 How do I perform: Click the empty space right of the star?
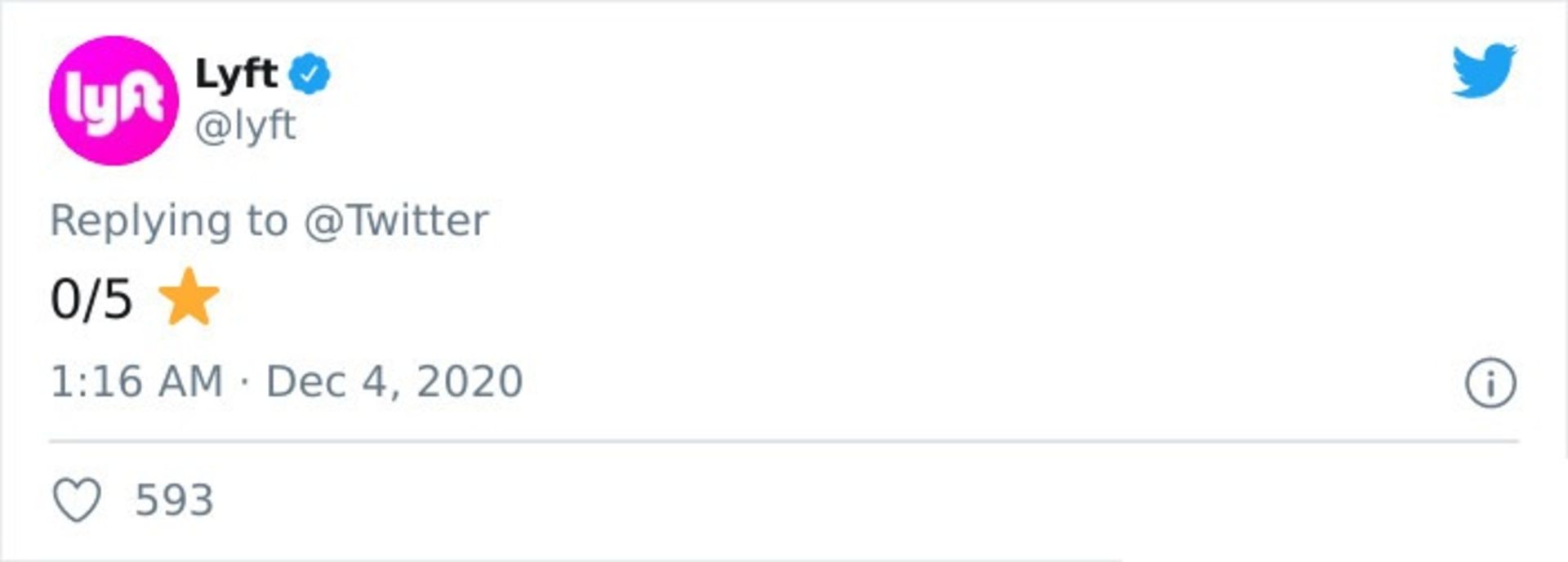735,299
